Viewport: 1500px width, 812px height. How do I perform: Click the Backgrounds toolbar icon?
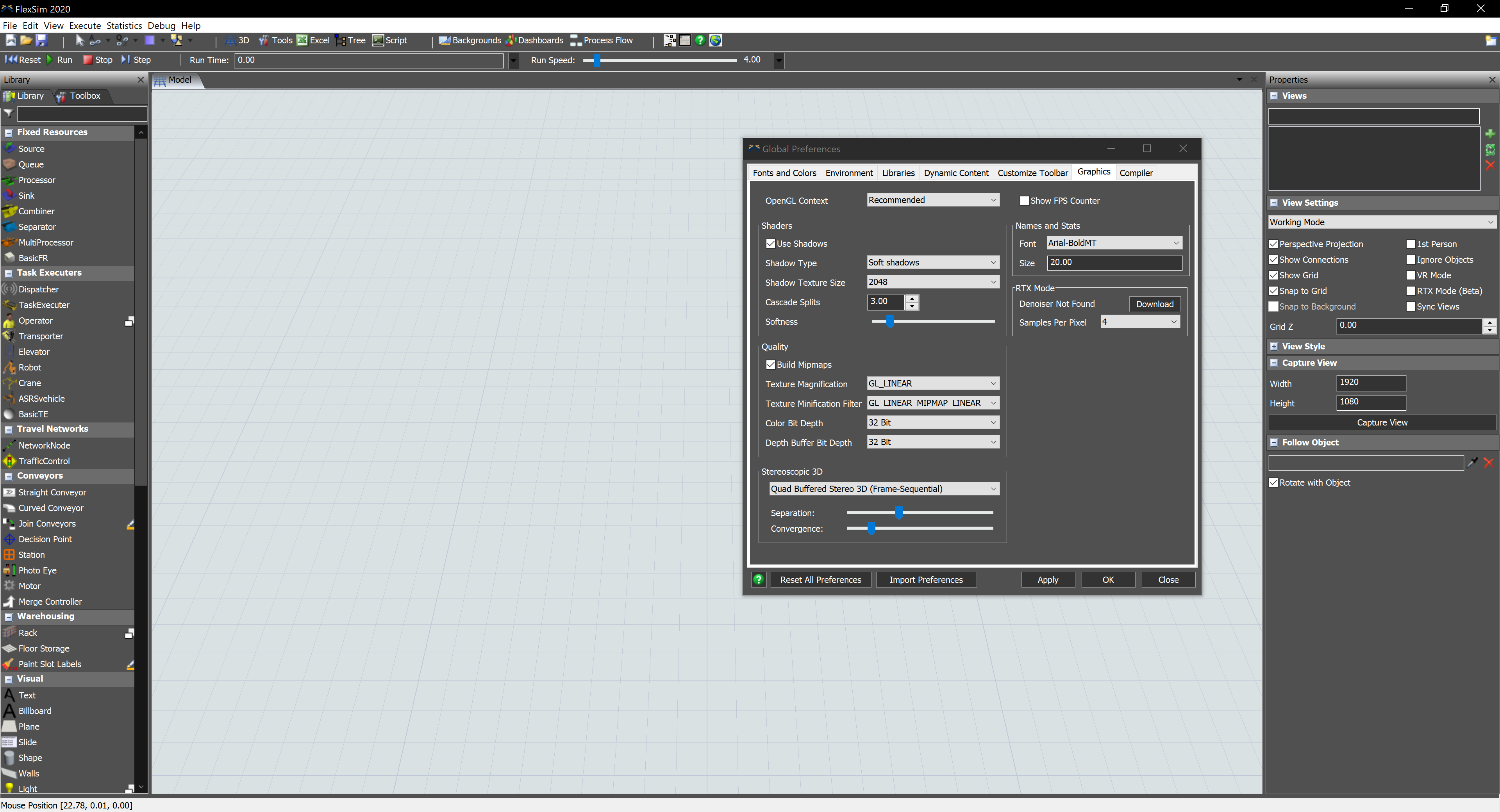point(469,40)
